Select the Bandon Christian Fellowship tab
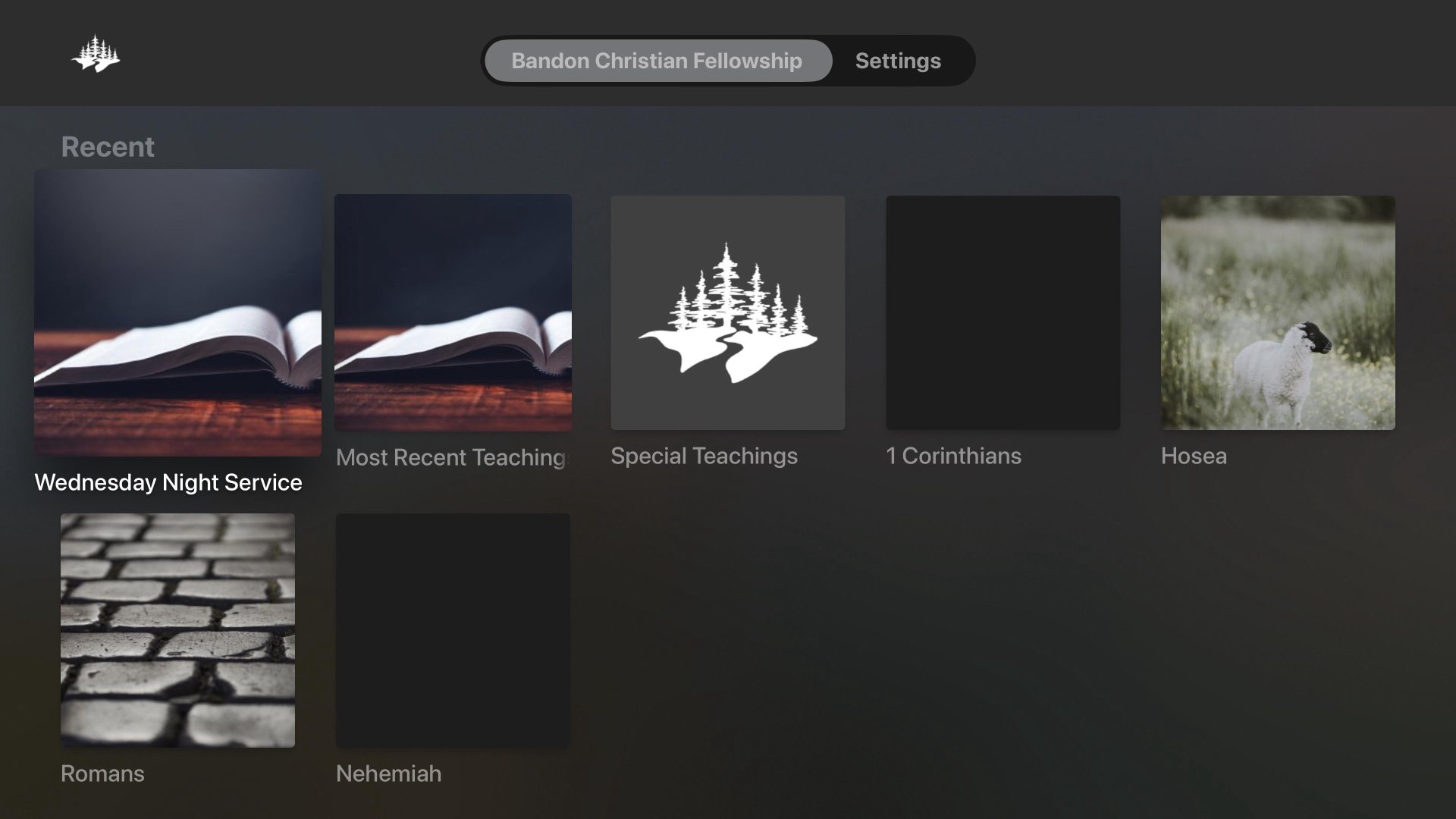The image size is (1456, 819). pos(657,61)
